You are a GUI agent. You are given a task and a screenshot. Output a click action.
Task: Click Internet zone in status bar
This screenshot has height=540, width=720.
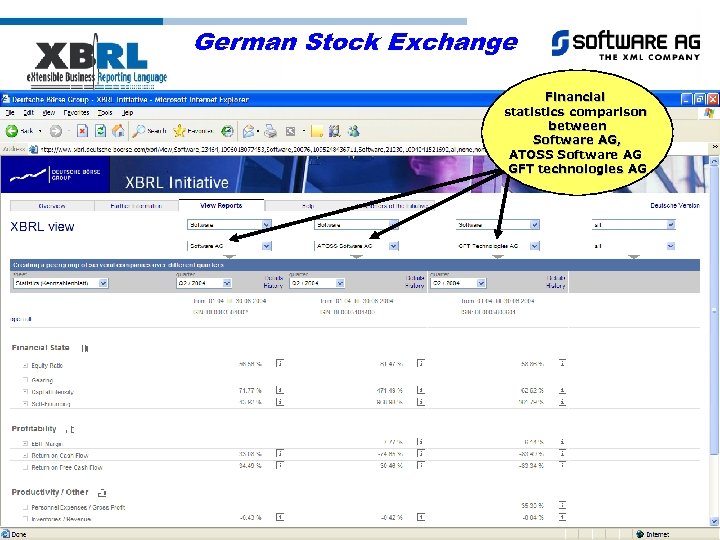click(x=653, y=534)
